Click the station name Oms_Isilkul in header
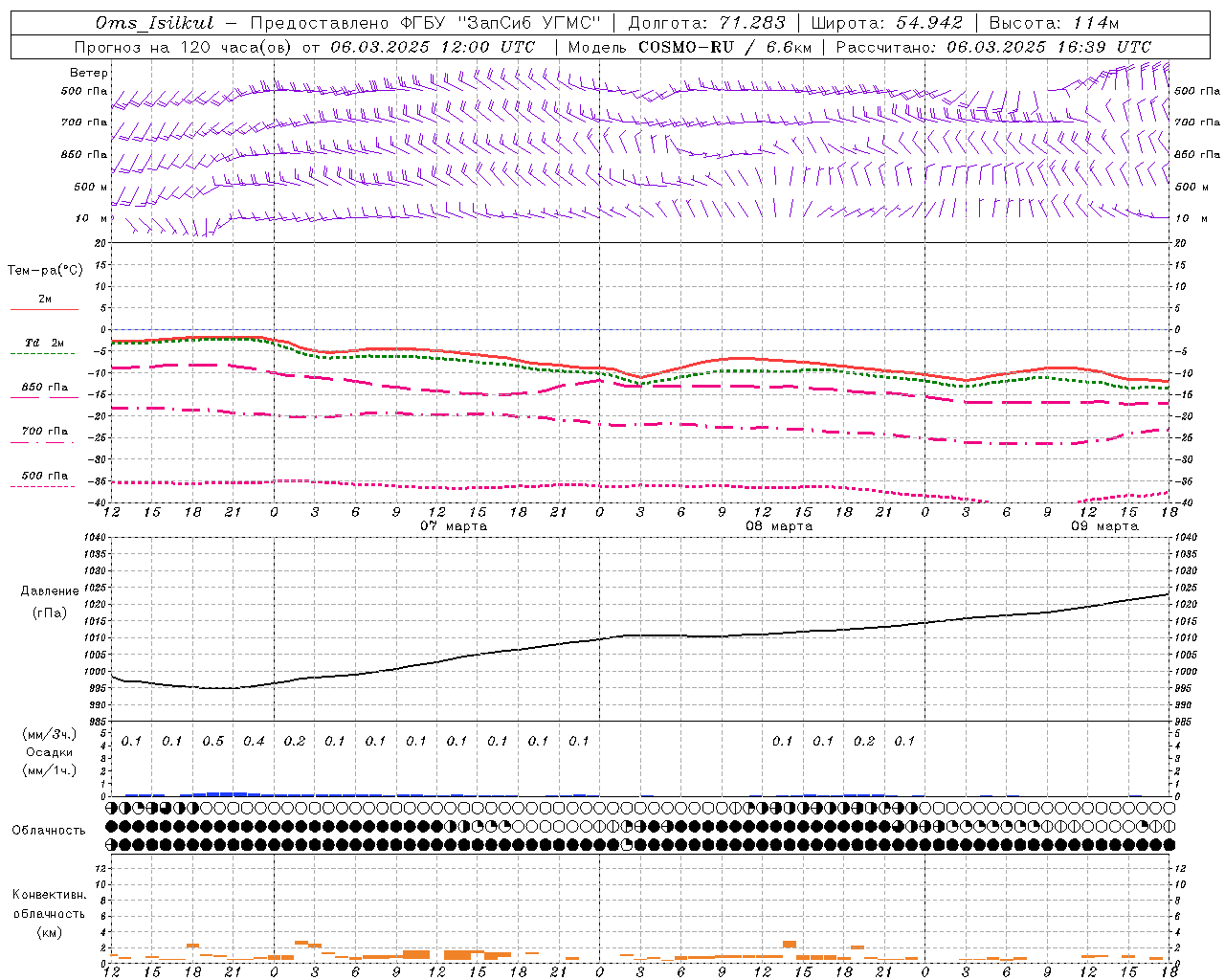The width and height of the screenshot is (1225, 980). click(154, 23)
